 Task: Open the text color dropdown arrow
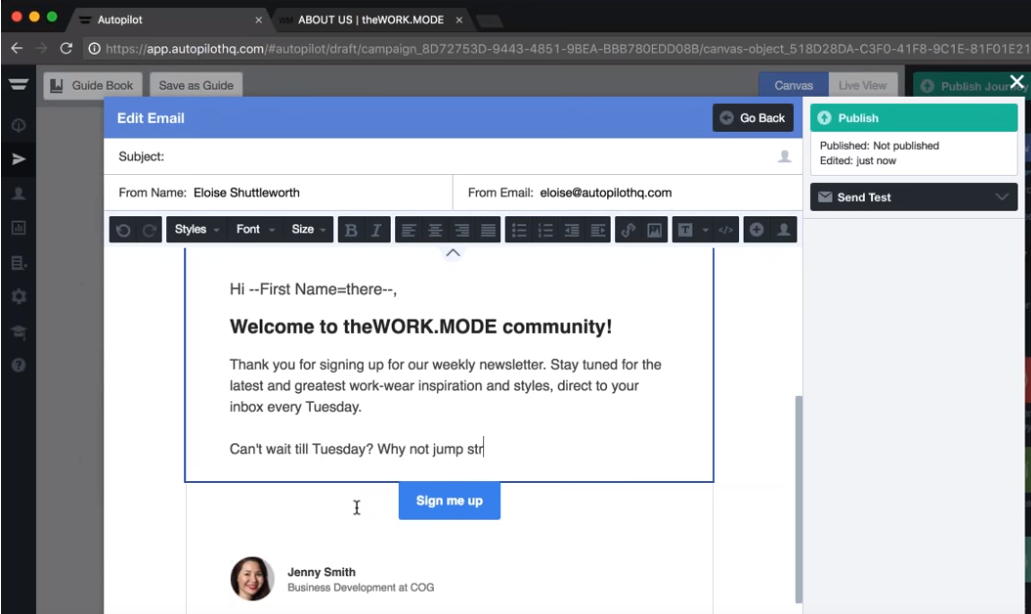[x=705, y=230]
